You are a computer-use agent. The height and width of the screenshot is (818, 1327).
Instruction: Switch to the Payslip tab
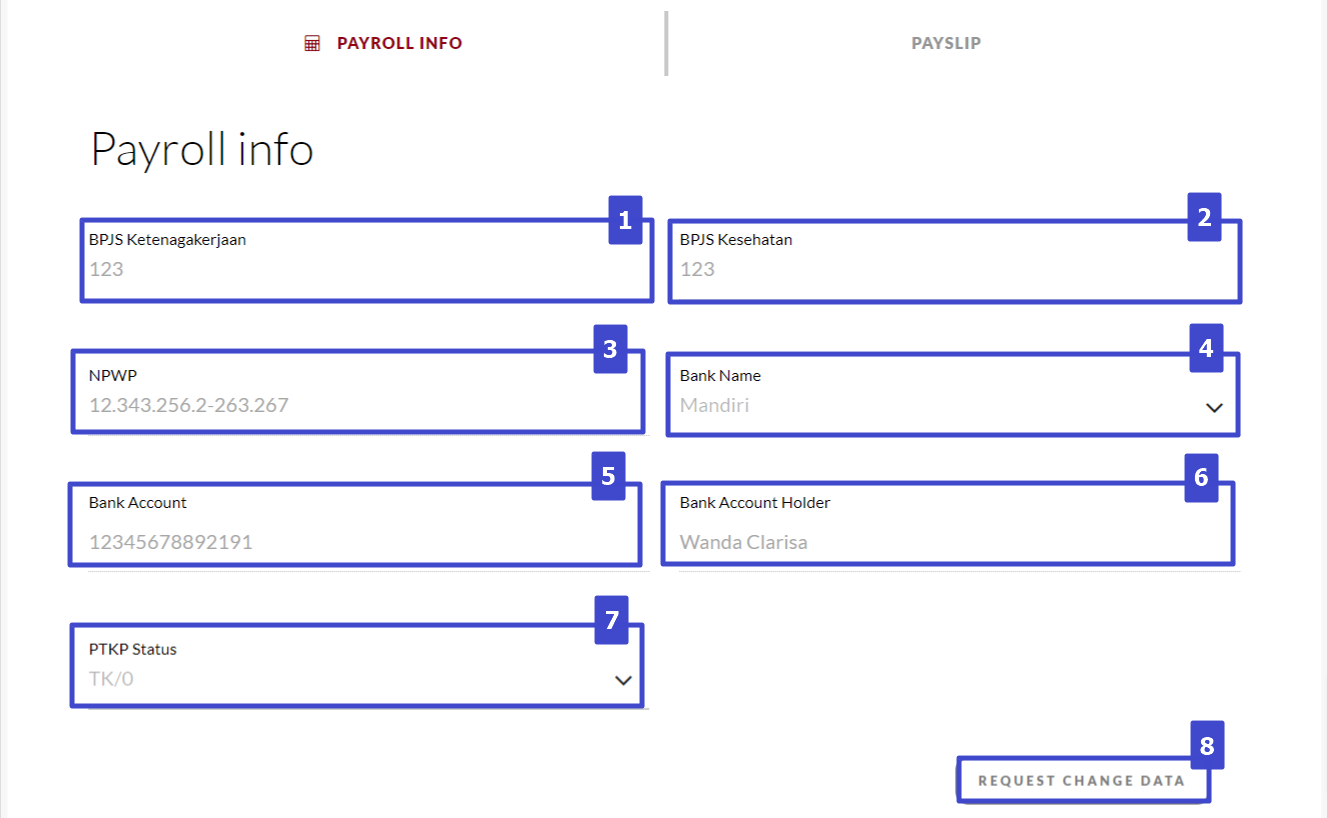click(944, 42)
